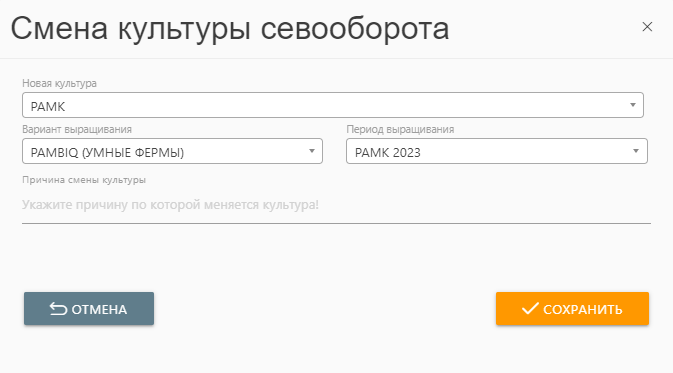This screenshot has height=373, width=673.
Task: Click the РАМBIQ (УМНЫЕ ФЕРМЫ) combo box
Action: (x=172, y=151)
